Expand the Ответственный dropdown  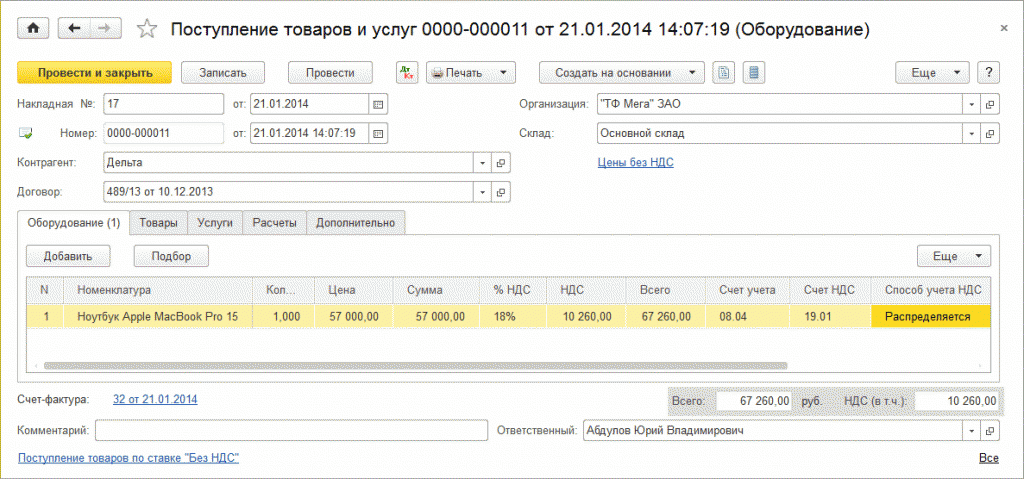(x=971, y=431)
